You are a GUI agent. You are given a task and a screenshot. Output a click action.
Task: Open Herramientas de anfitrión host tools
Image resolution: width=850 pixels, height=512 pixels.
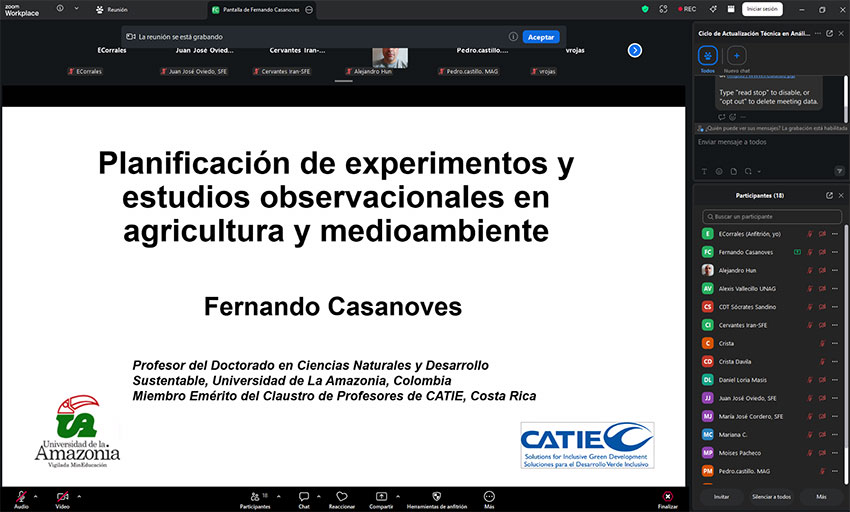pyautogui.click(x=436, y=496)
